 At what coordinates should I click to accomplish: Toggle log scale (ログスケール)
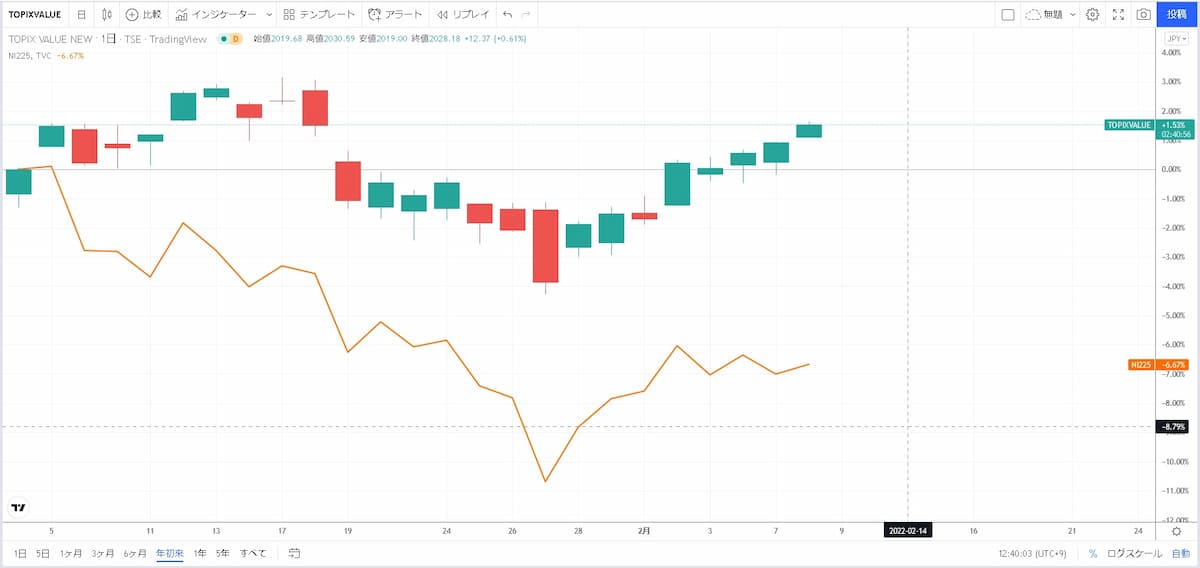1134,553
